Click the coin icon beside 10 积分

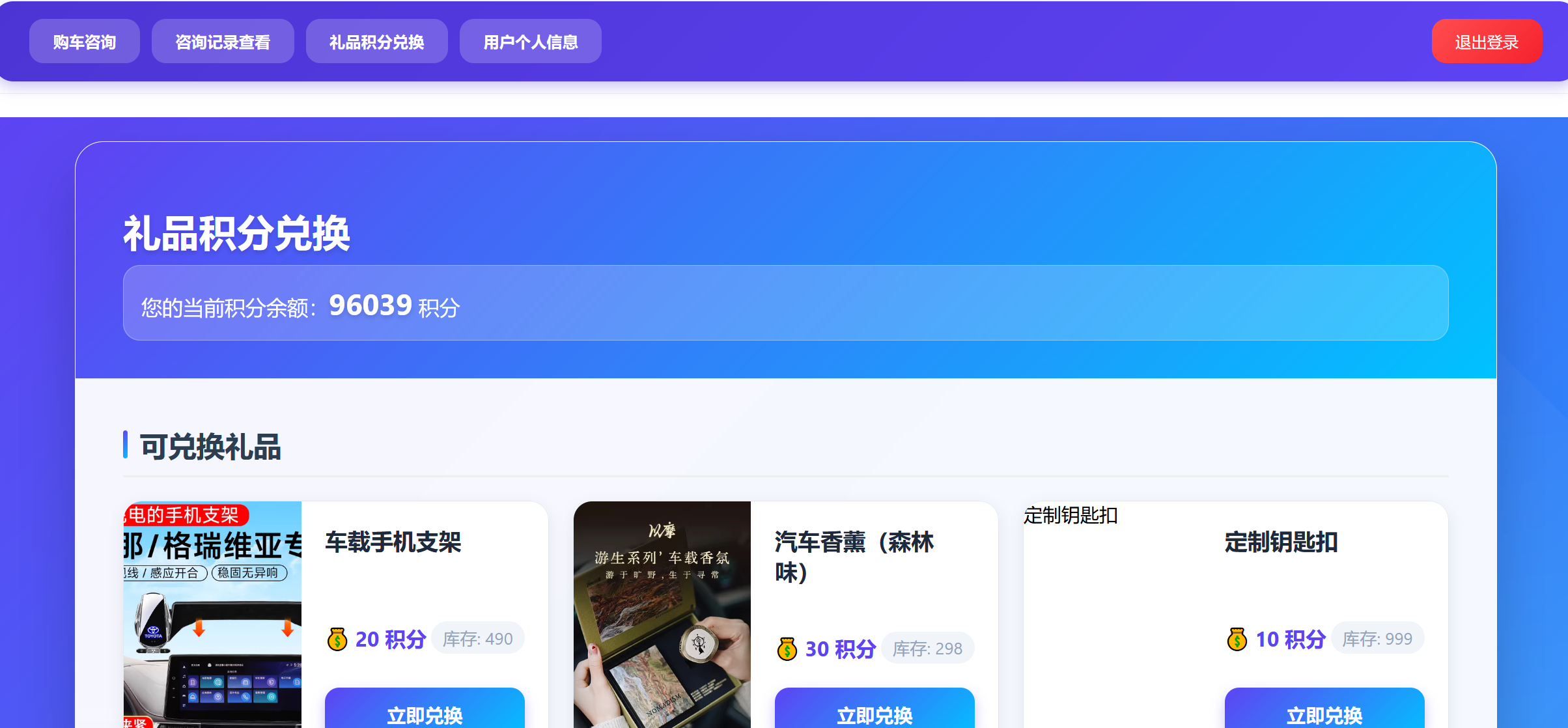[x=1237, y=639]
